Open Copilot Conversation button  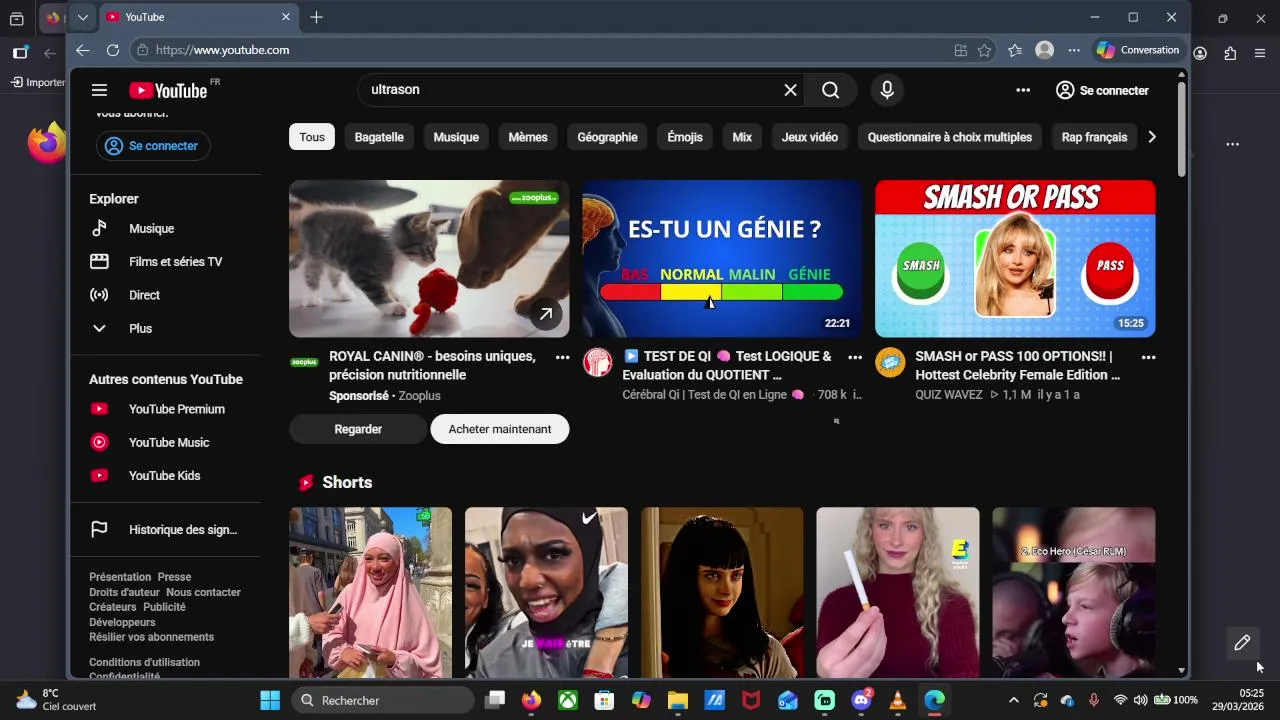tap(1138, 50)
